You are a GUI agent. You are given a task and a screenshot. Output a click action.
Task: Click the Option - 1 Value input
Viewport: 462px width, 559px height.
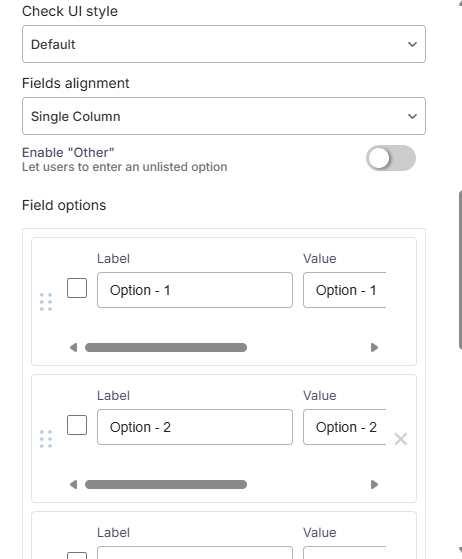click(345, 290)
